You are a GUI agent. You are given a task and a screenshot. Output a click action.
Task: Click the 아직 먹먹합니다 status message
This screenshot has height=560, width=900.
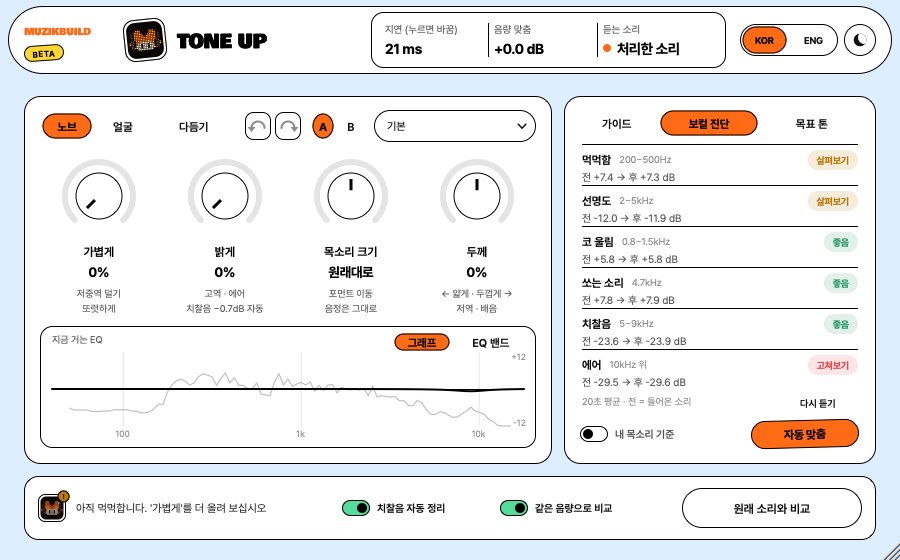[x=171, y=508]
